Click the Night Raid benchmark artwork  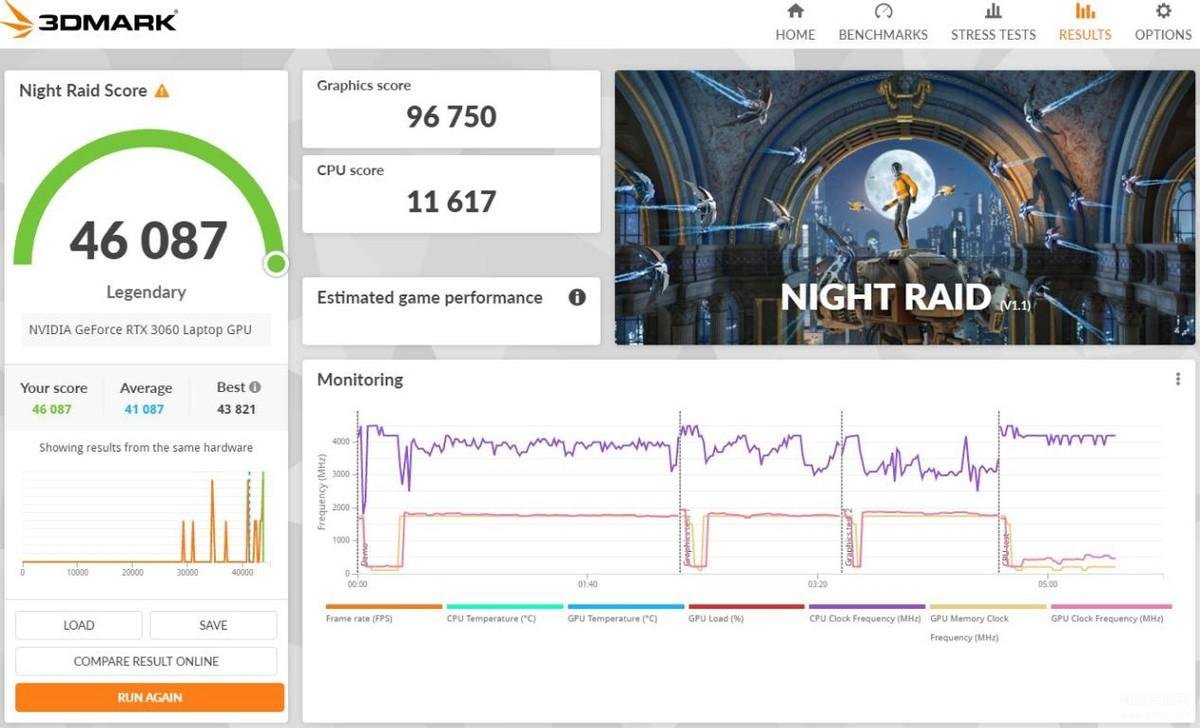(905, 207)
